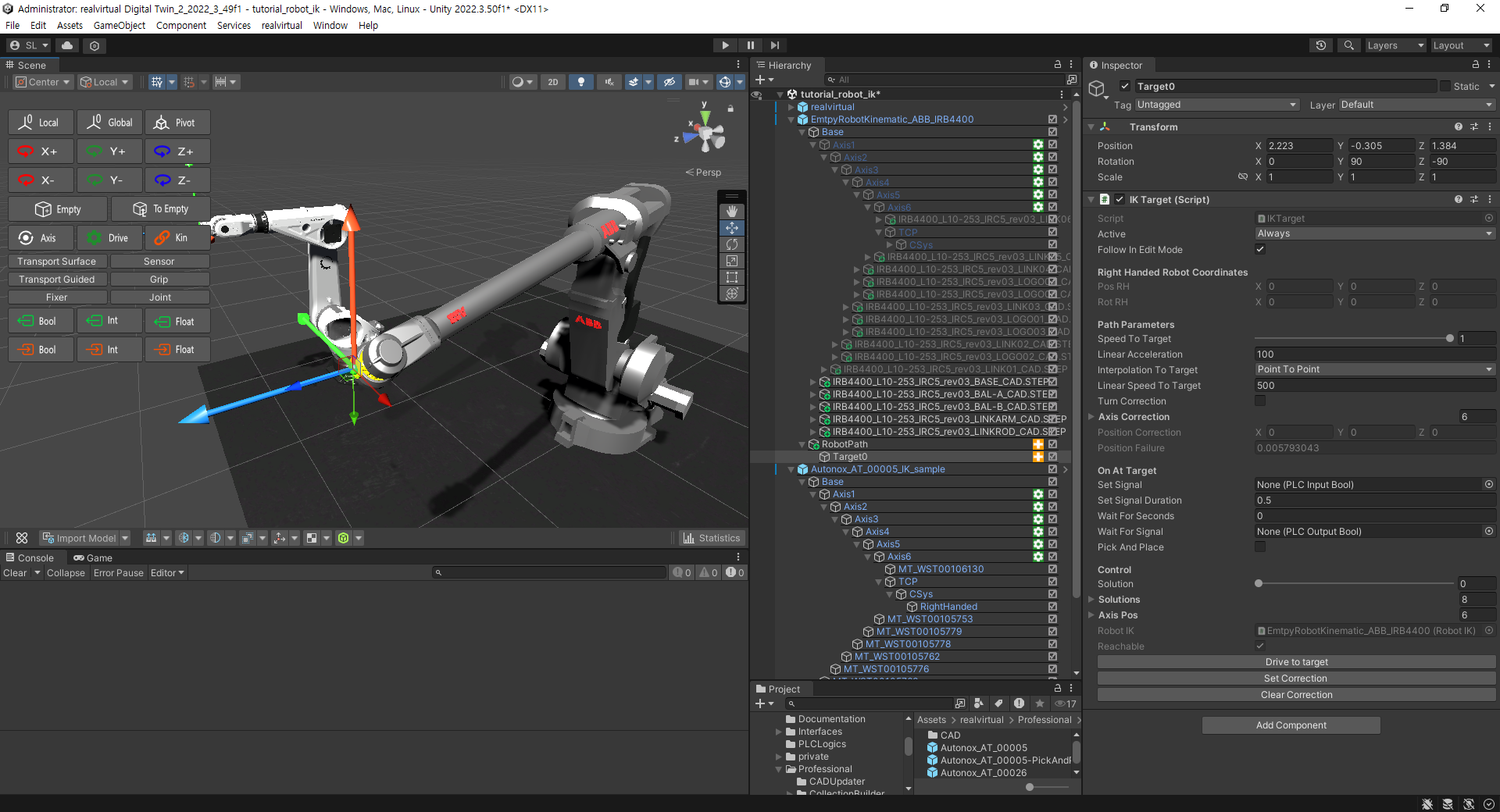This screenshot has height=812, width=1500.
Task: Click the Sensor button
Action: [x=159, y=262]
